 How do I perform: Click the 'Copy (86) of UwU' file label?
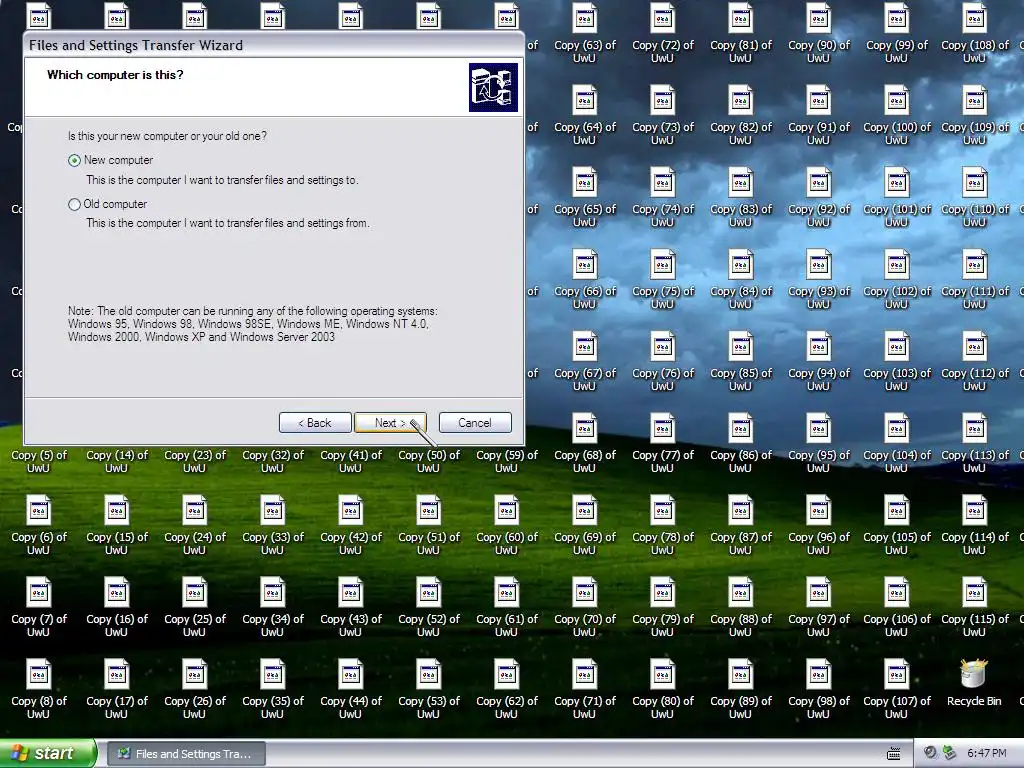[x=741, y=461]
